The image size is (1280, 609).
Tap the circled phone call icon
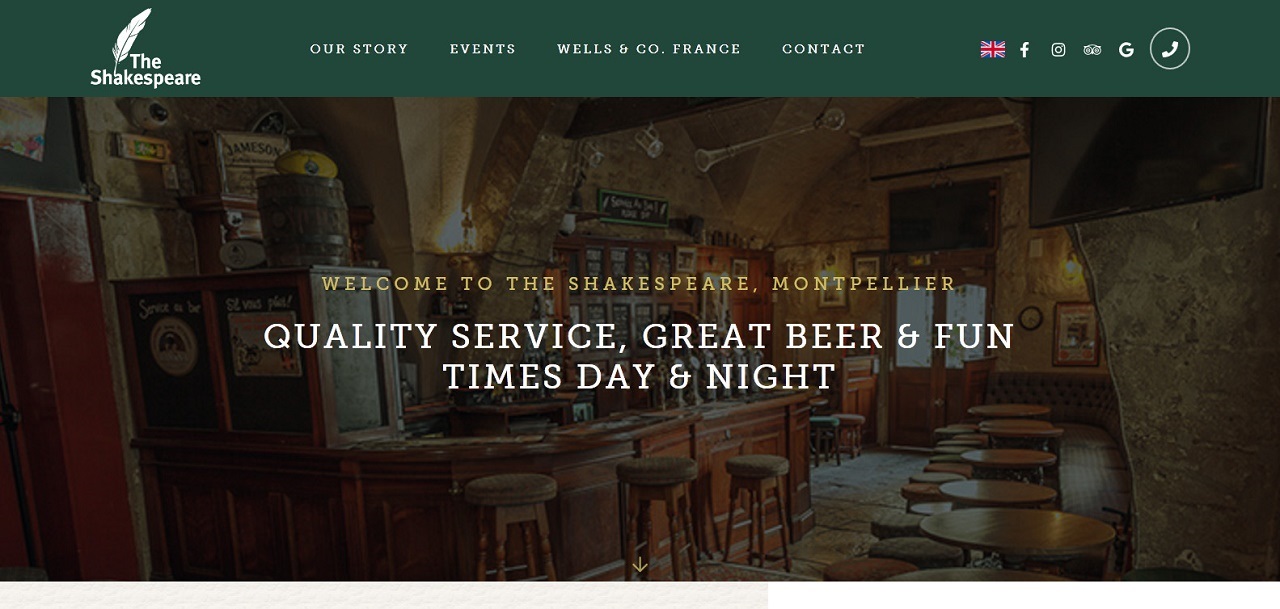click(1170, 48)
